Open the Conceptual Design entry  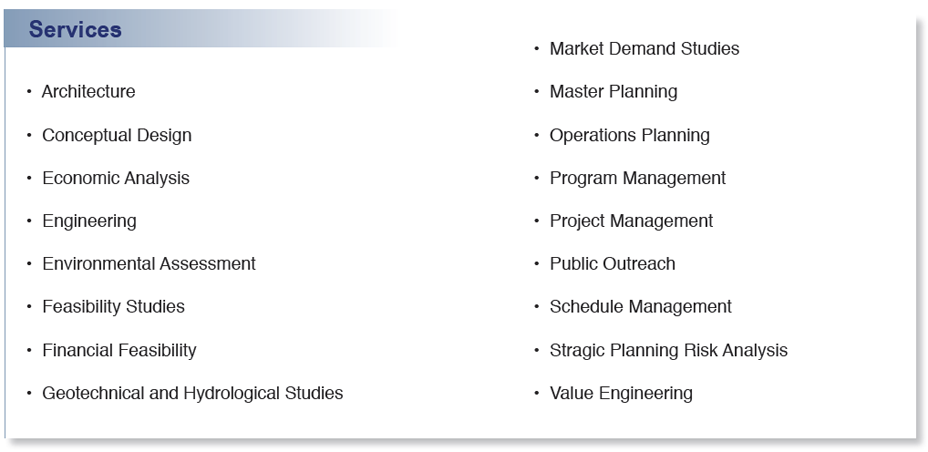tap(116, 135)
